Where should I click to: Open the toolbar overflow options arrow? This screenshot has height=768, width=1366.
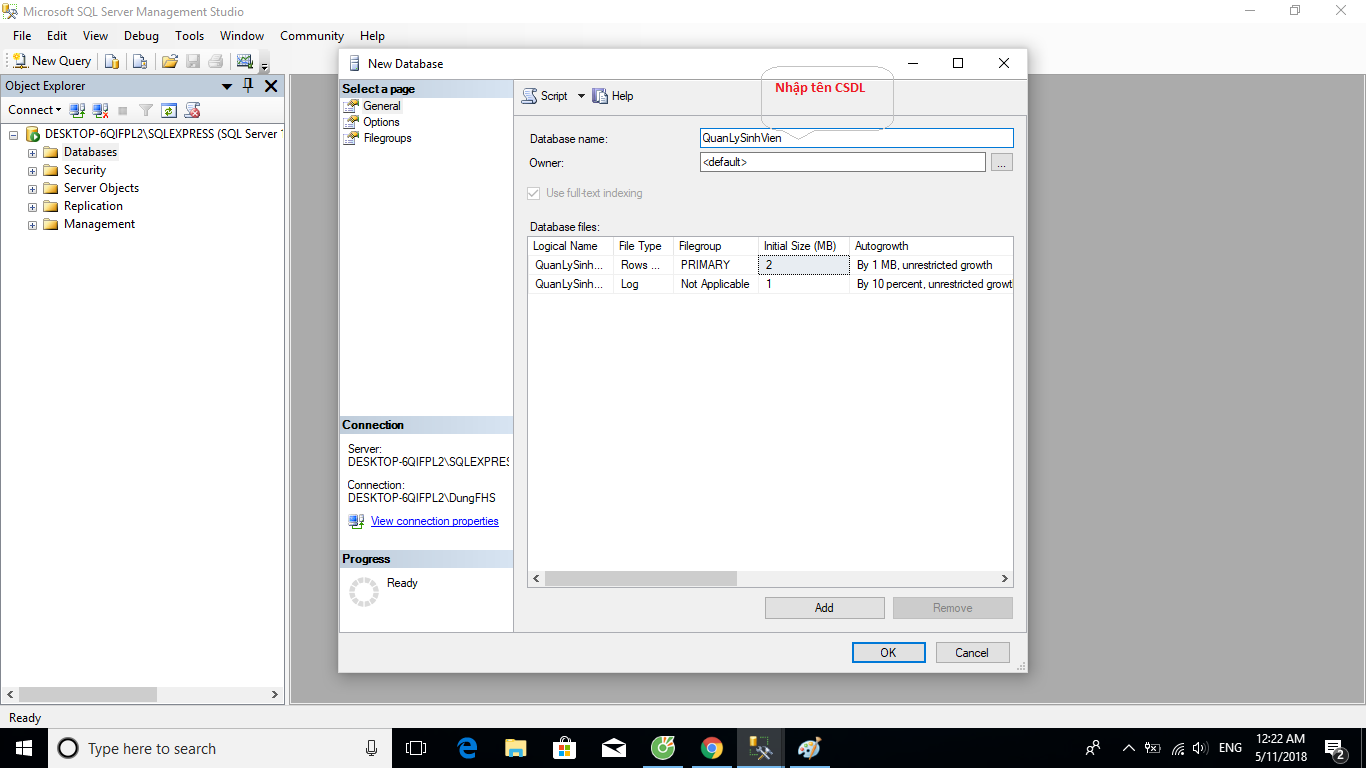(264, 65)
